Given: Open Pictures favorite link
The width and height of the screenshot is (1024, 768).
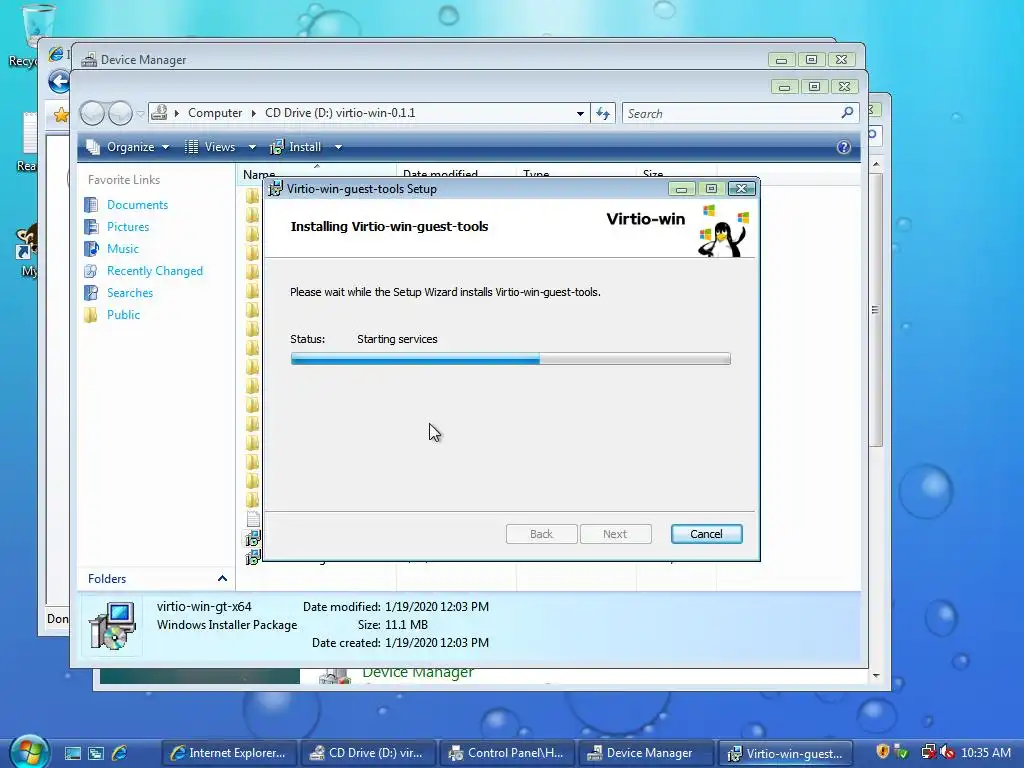Looking at the screenshot, I should point(128,227).
